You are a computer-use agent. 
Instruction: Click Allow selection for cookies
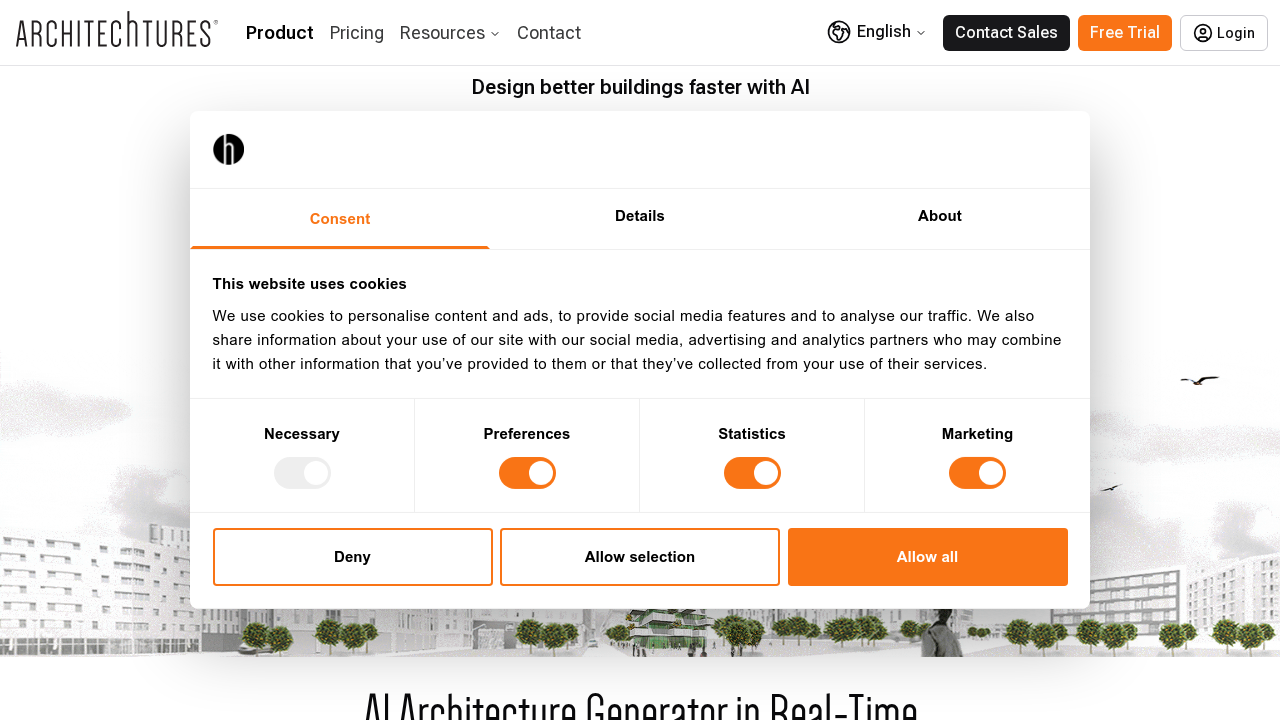[639, 556]
